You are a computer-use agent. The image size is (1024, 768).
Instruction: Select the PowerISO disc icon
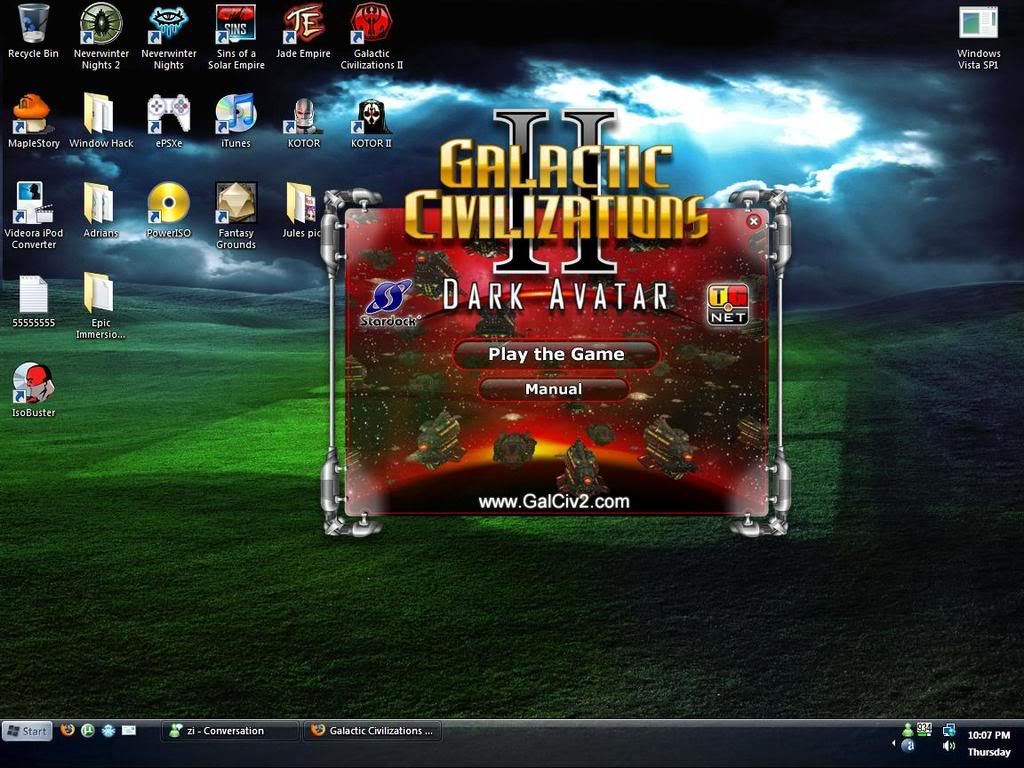point(168,210)
